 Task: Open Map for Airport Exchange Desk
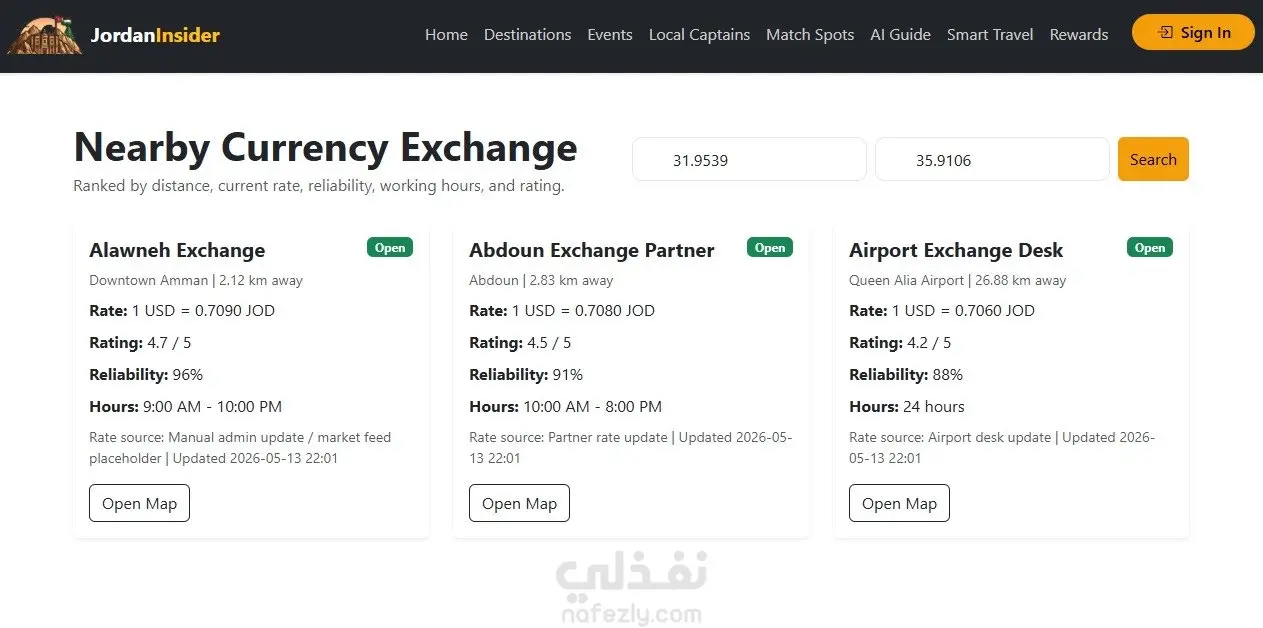click(x=899, y=503)
